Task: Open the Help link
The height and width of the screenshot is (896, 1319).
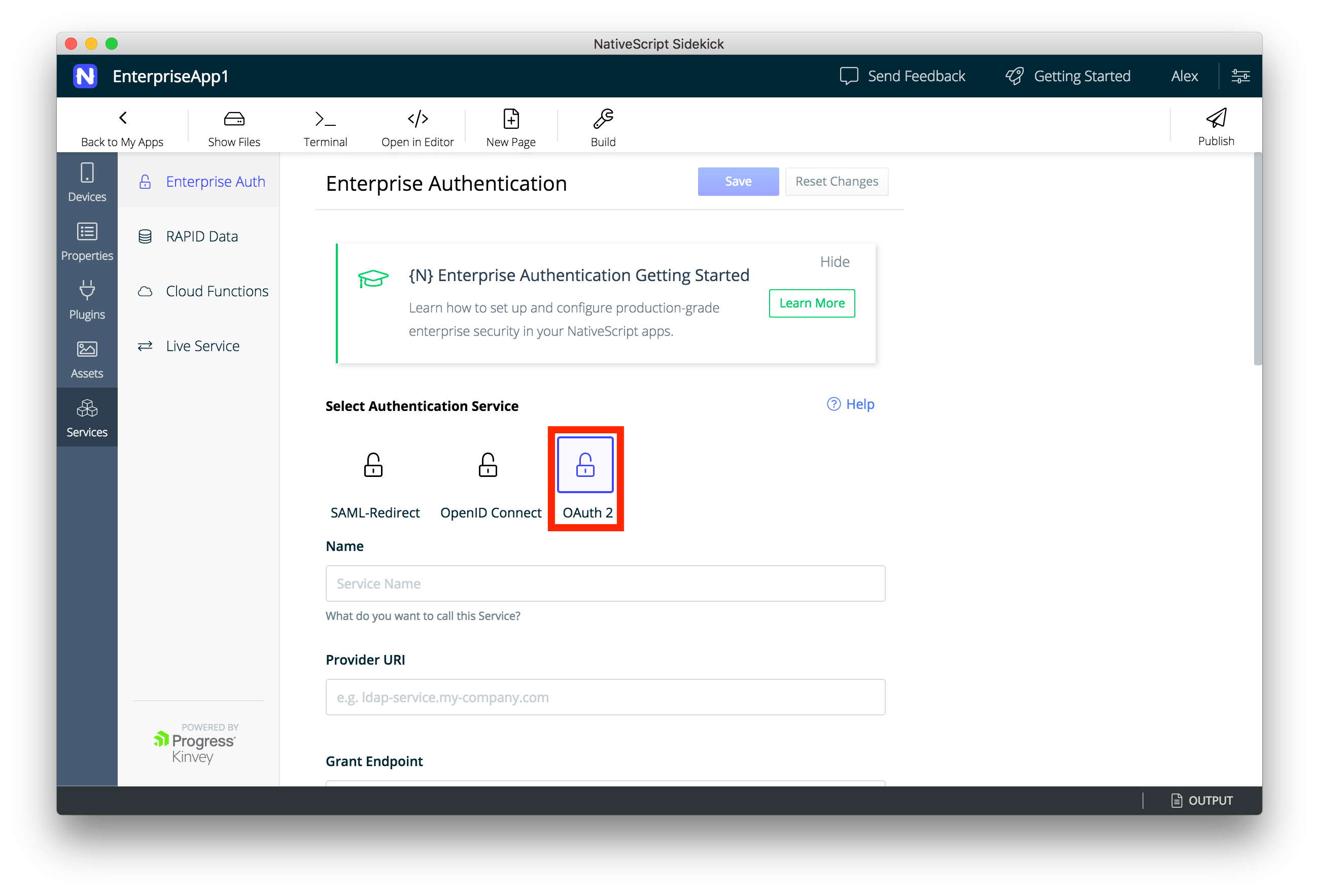Action: point(850,404)
